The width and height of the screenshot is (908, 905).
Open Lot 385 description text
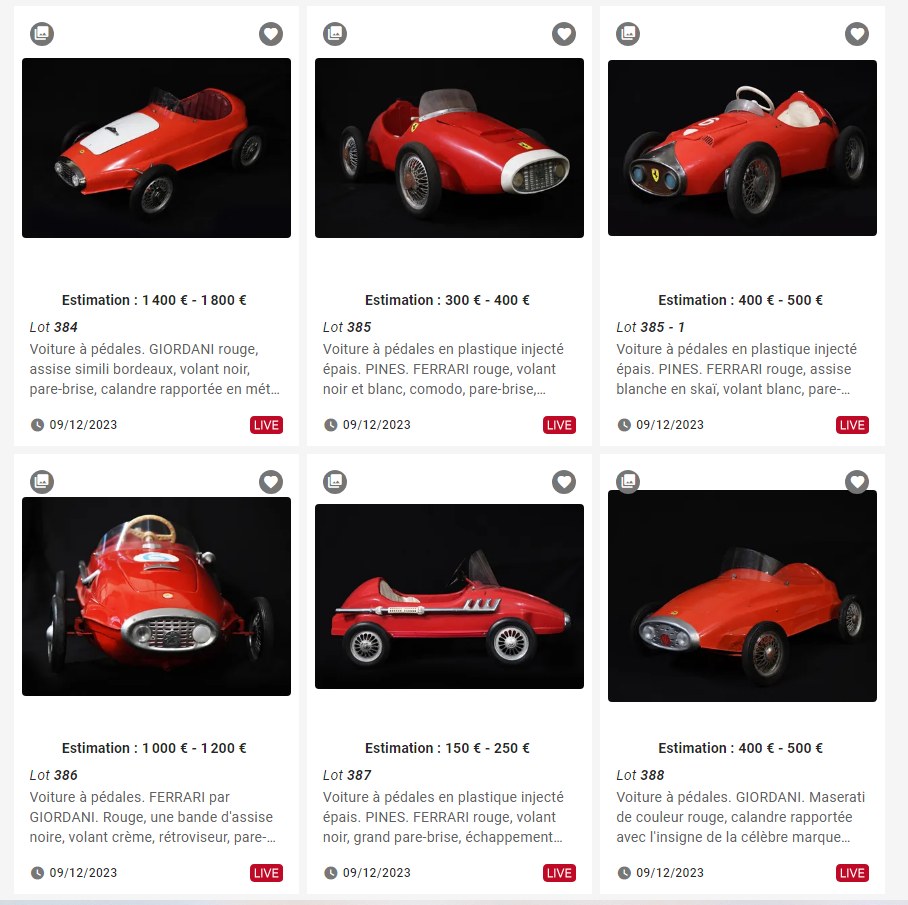pyautogui.click(x=443, y=369)
